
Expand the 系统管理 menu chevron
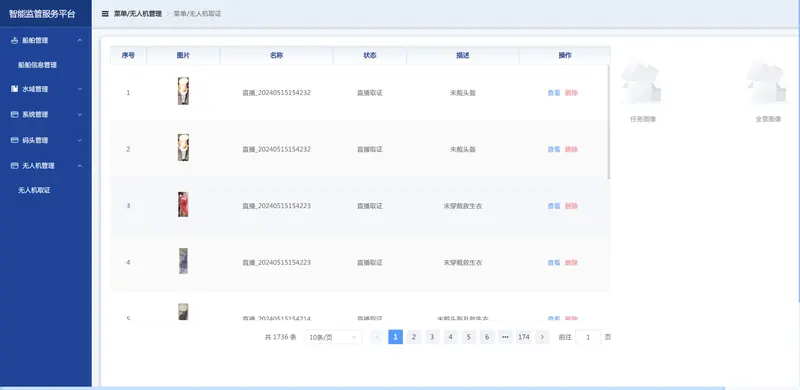point(80,114)
